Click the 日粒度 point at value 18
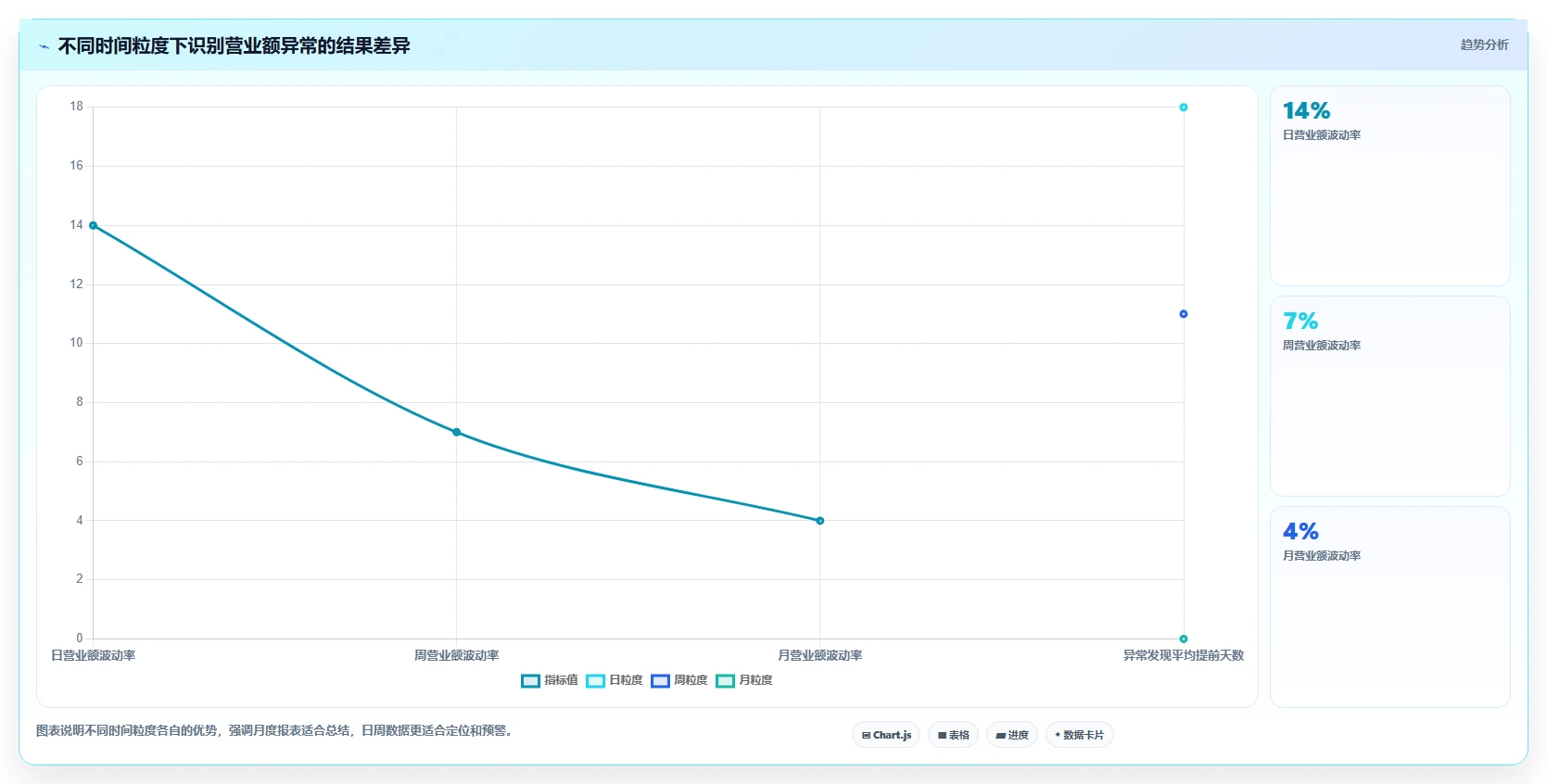The image size is (1547, 784). [x=1184, y=107]
